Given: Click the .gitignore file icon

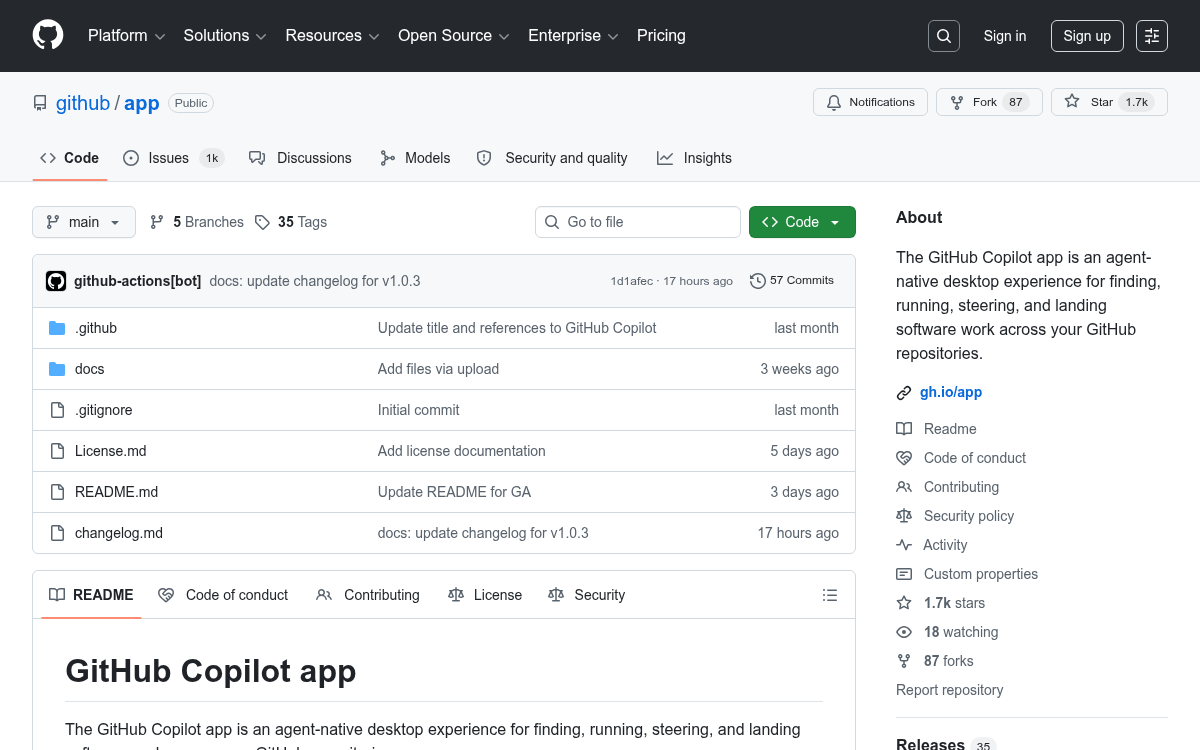Looking at the screenshot, I should (57, 410).
